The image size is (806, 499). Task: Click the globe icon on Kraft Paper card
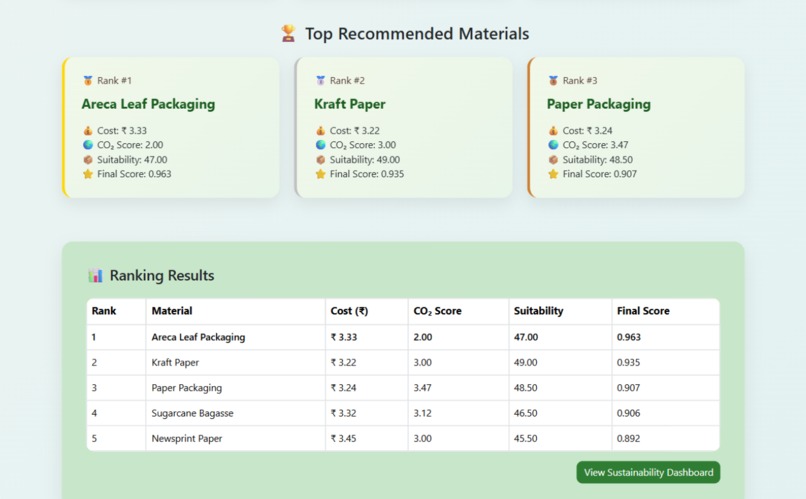tap(320, 145)
